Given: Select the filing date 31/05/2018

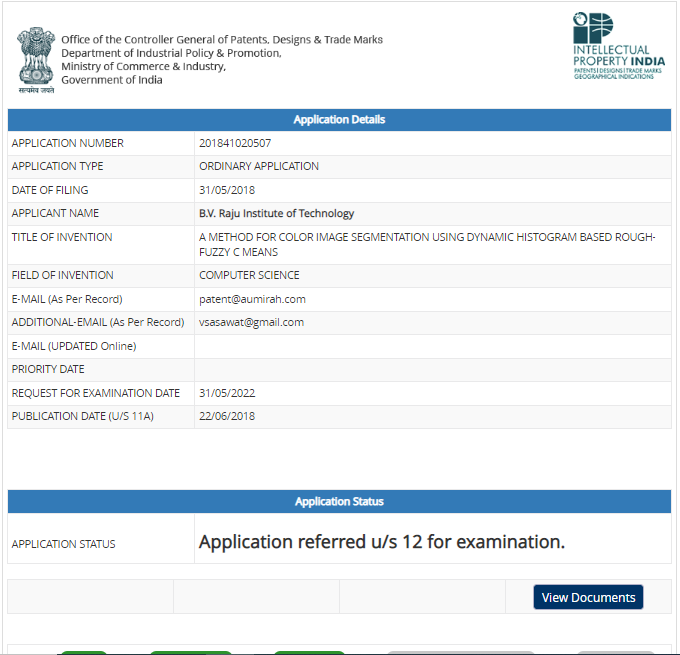Looking at the screenshot, I should [x=227, y=190].
